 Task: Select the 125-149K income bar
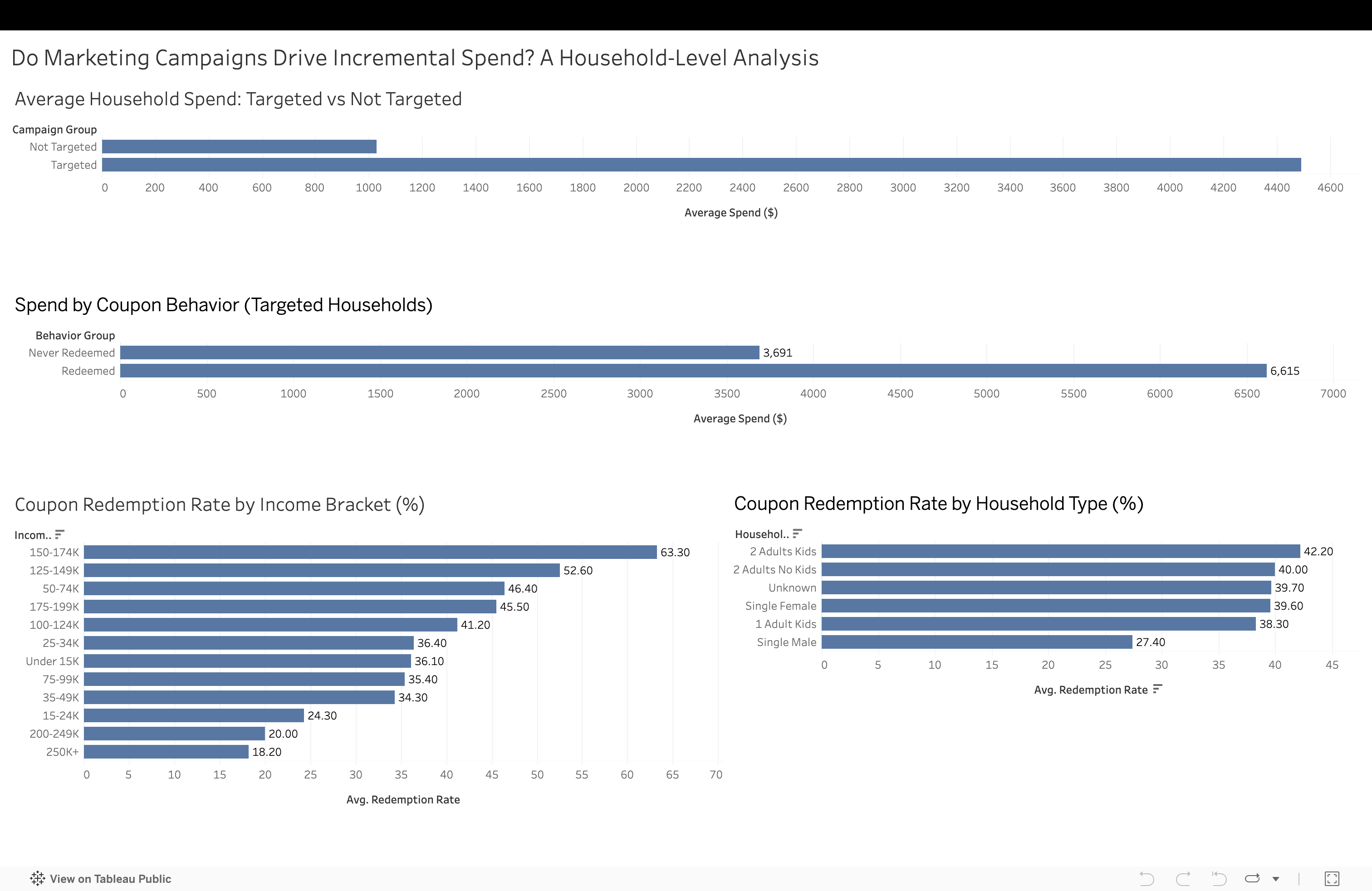pyautogui.click(x=322, y=570)
